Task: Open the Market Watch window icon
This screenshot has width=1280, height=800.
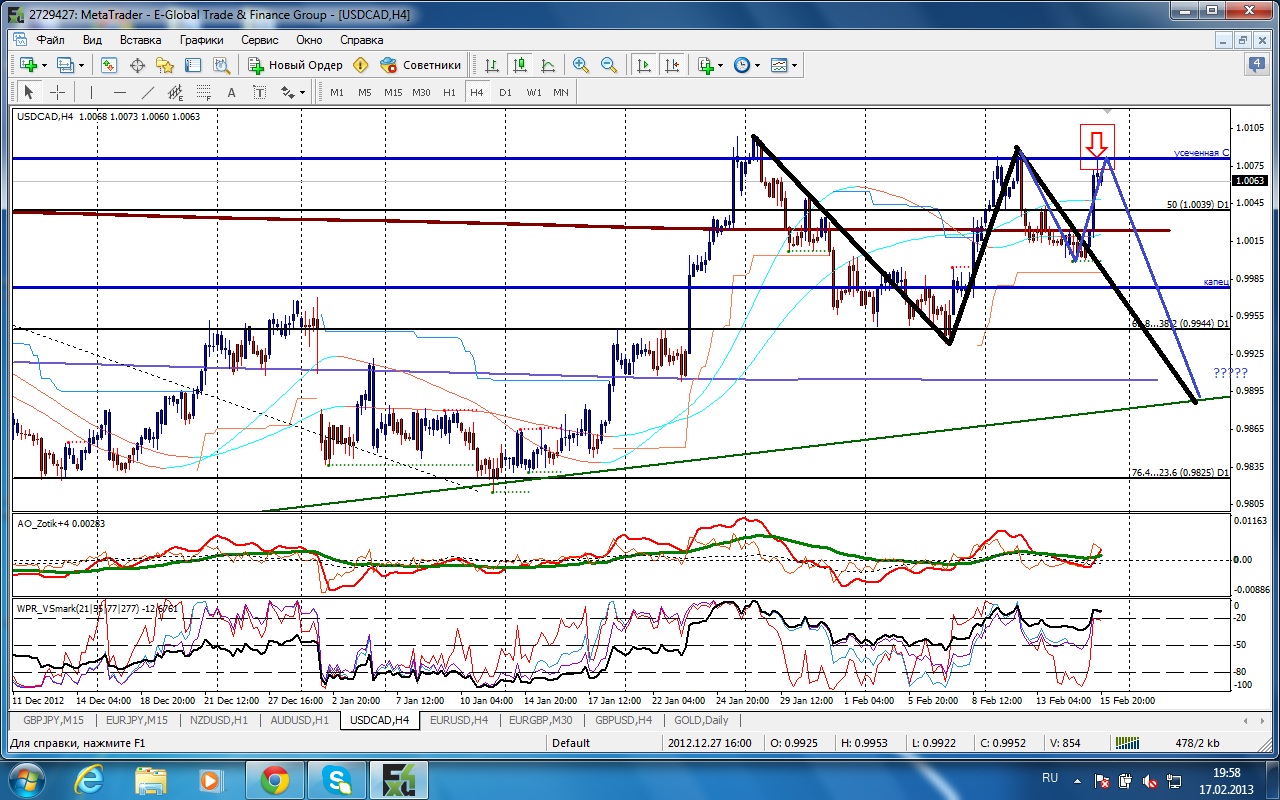Action: (109, 65)
